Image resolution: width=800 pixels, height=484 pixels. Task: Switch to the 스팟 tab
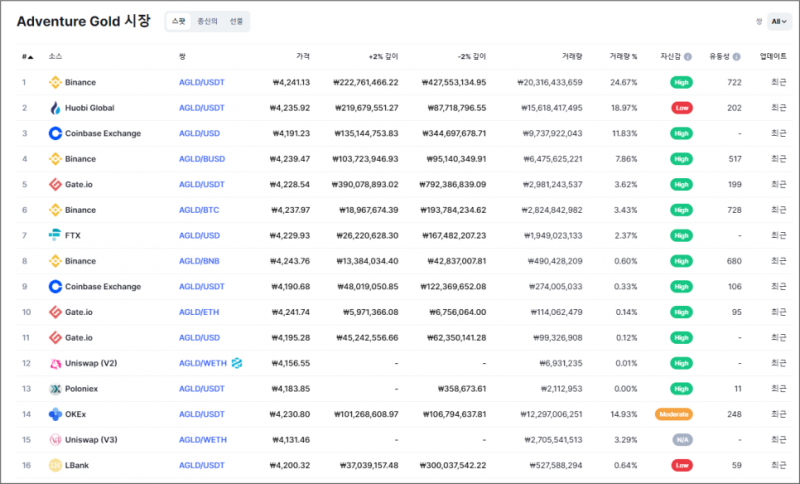[178, 21]
